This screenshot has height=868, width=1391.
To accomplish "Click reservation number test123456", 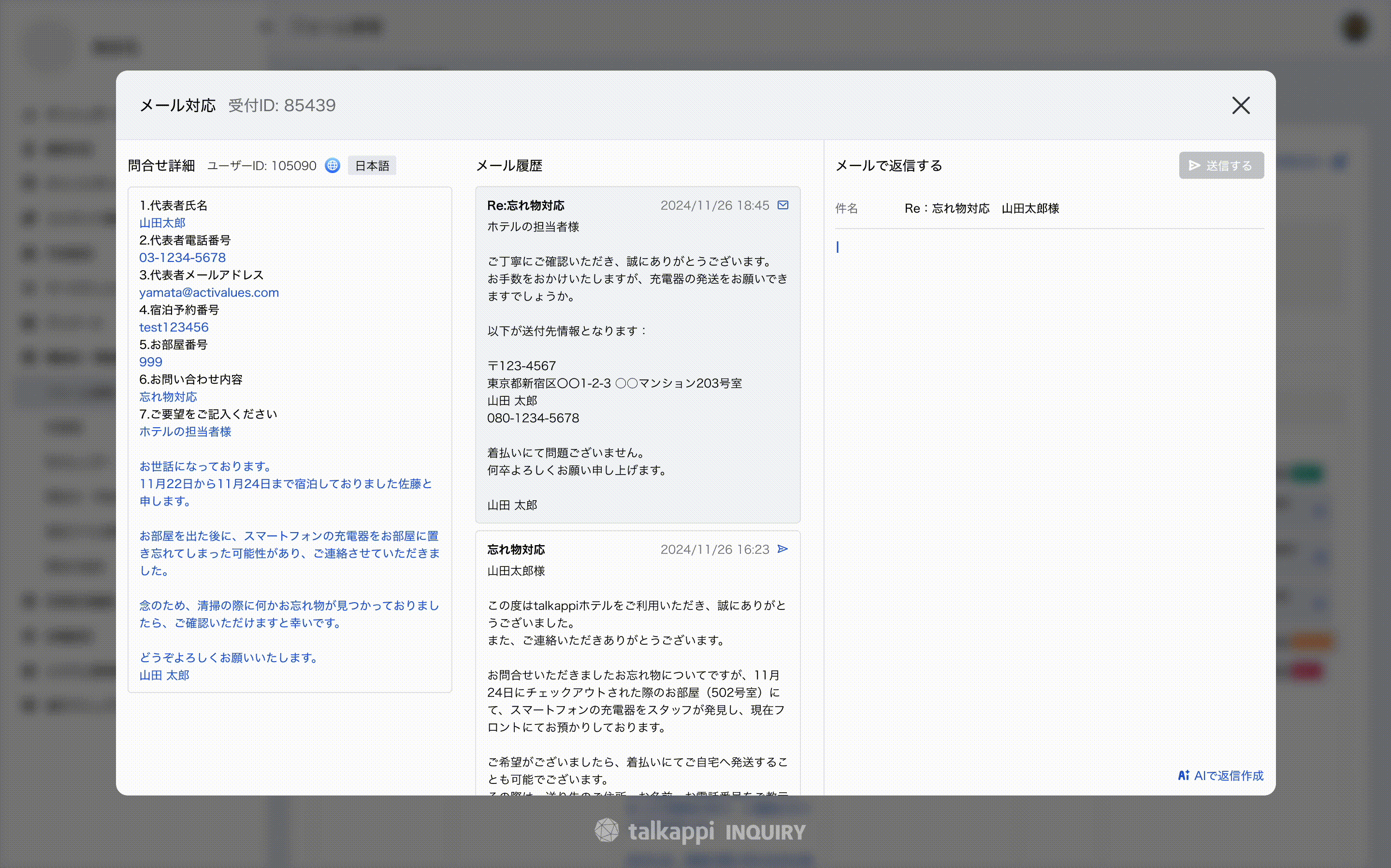I will pyautogui.click(x=174, y=327).
